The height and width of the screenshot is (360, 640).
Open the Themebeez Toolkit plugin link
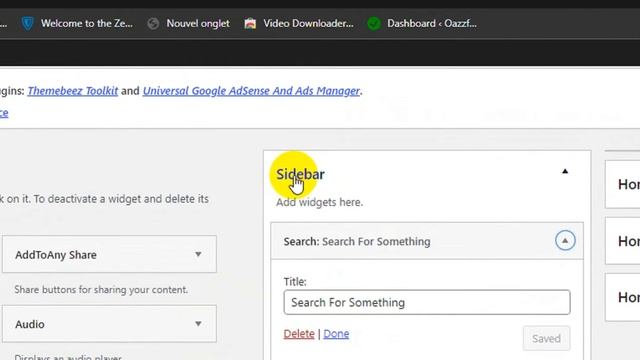click(73, 91)
